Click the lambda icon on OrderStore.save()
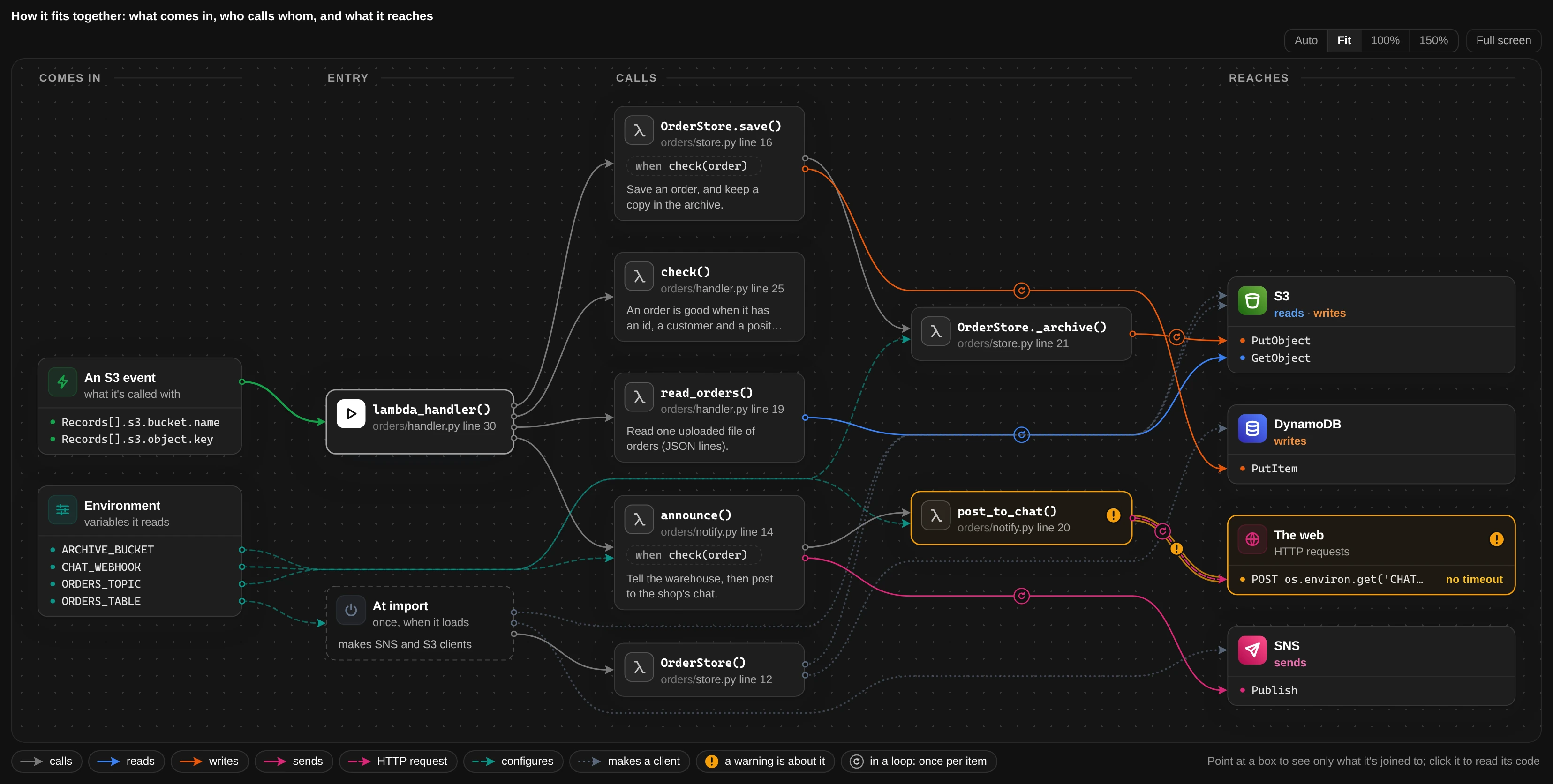Viewport: 1553px width, 784px height. [x=639, y=130]
